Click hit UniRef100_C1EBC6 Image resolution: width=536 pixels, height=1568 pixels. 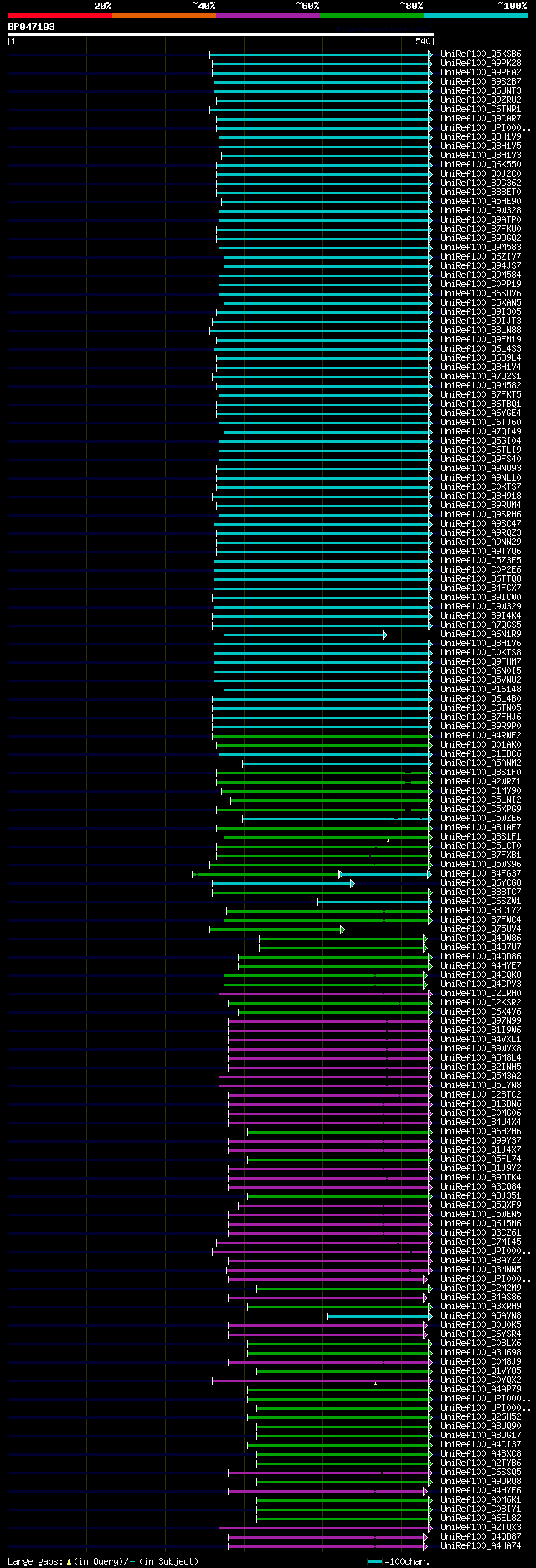tap(481, 753)
